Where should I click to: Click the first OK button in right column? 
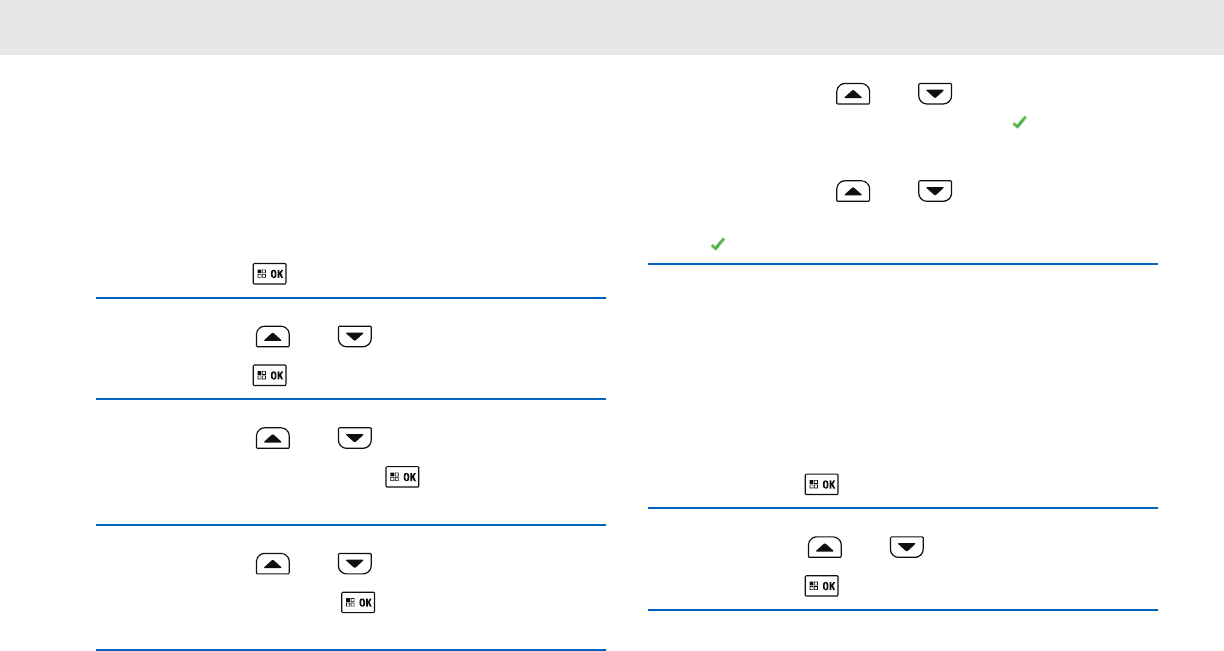point(821,485)
